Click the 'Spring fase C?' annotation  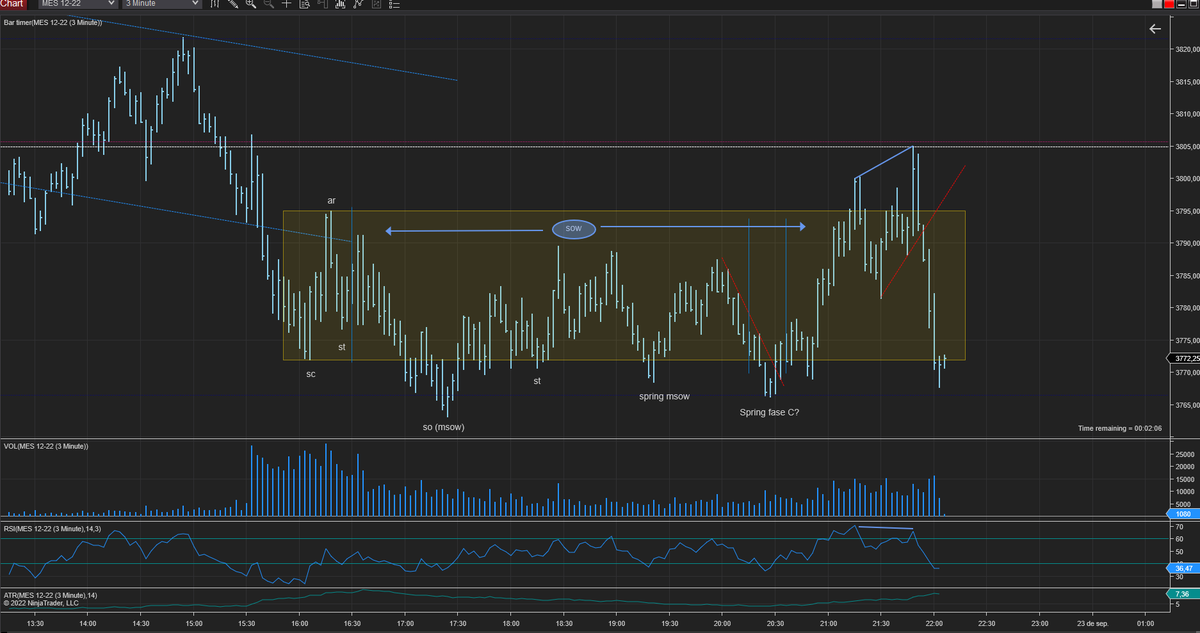[769, 412]
